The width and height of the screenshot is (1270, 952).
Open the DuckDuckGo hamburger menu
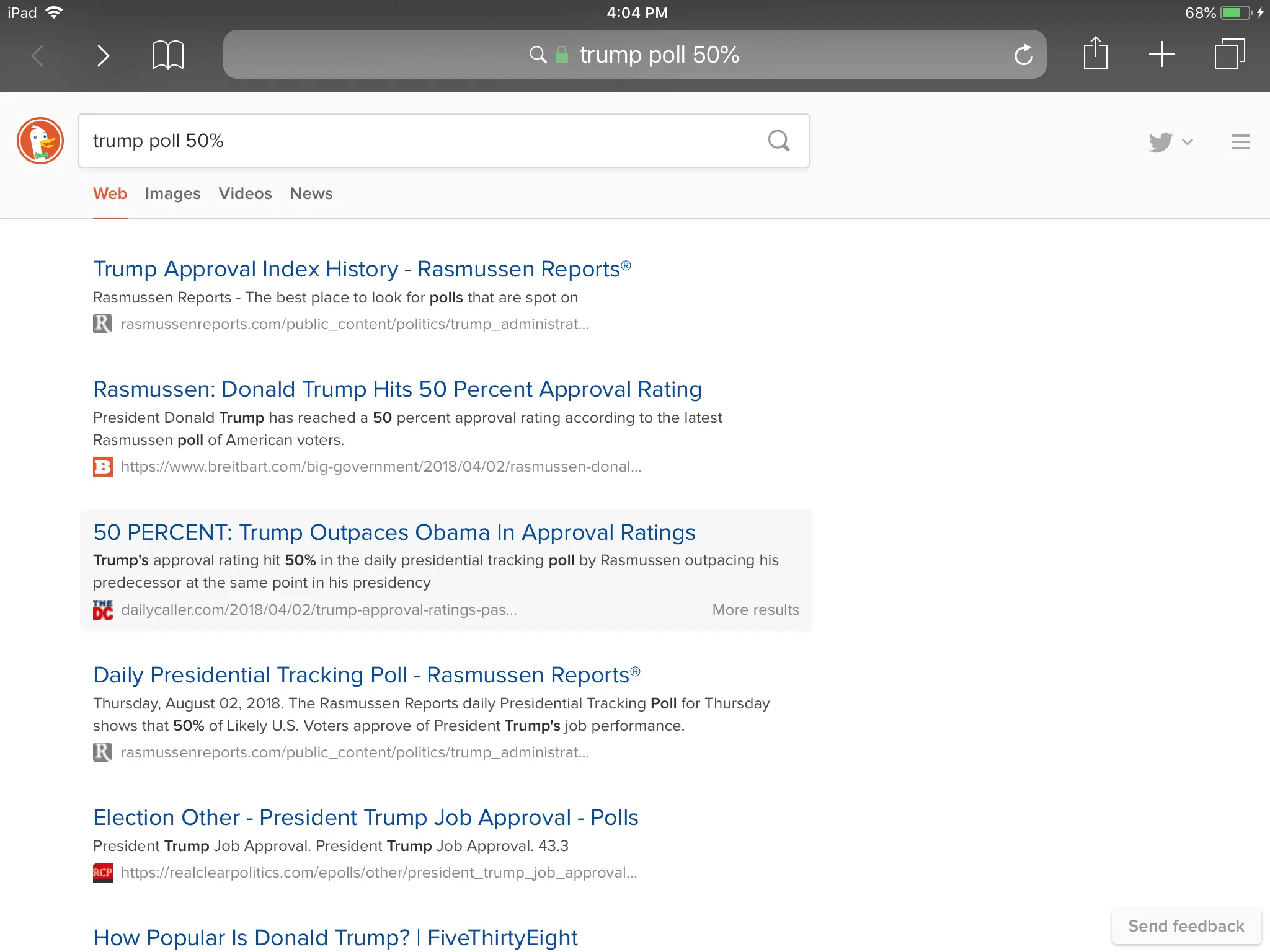point(1240,142)
